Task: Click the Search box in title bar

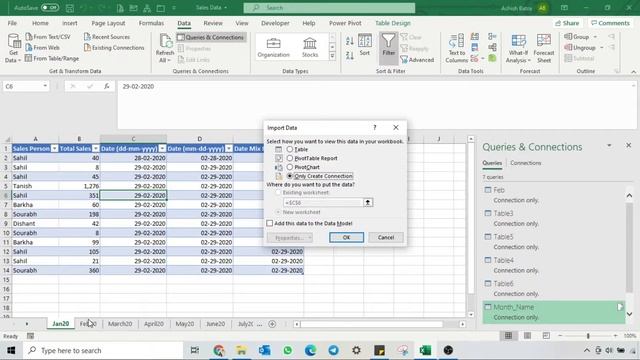Action: (329, 8)
